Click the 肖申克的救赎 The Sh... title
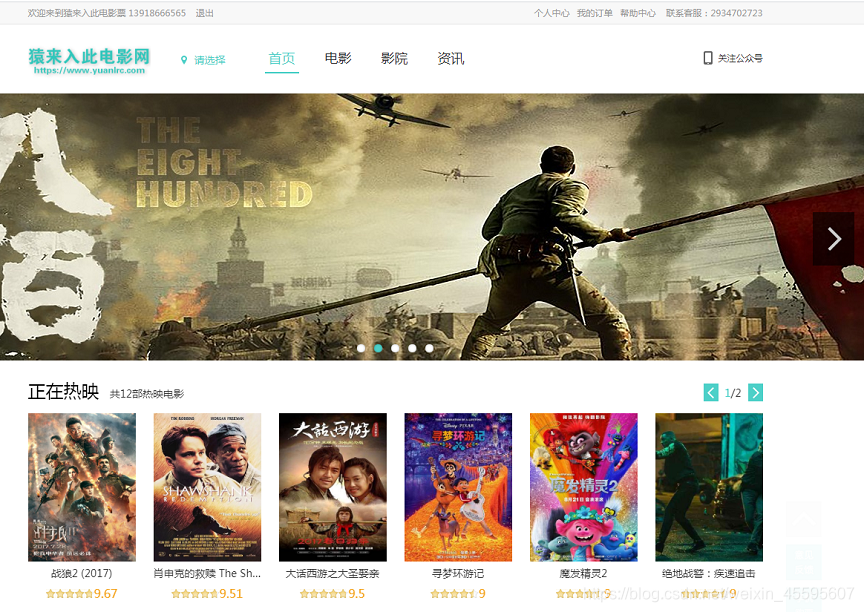 tap(207, 573)
